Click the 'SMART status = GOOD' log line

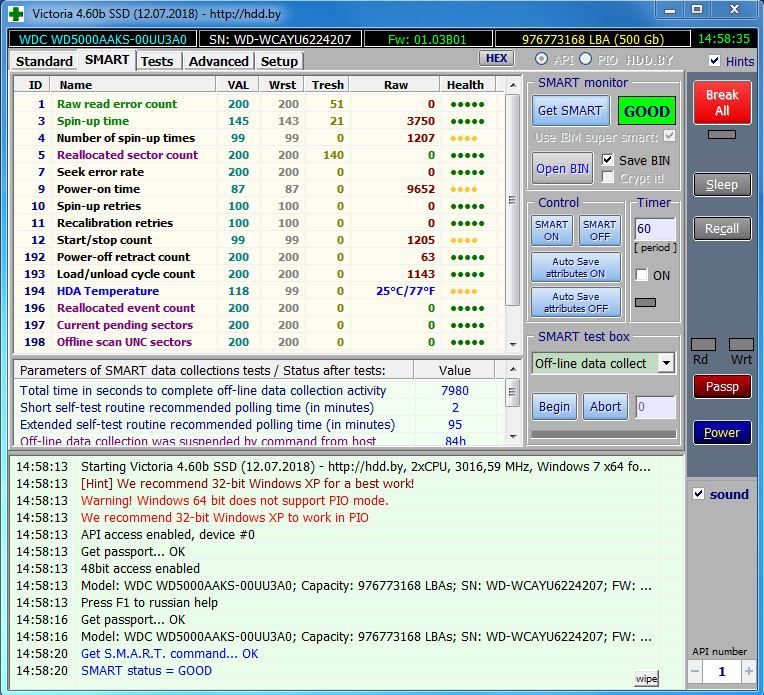146,671
